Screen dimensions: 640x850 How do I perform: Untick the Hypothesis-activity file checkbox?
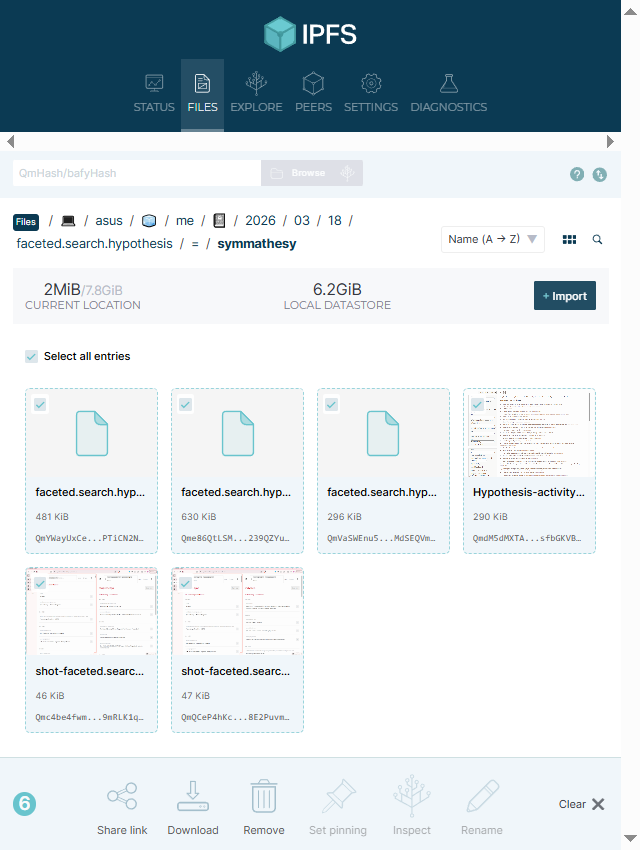click(x=478, y=404)
